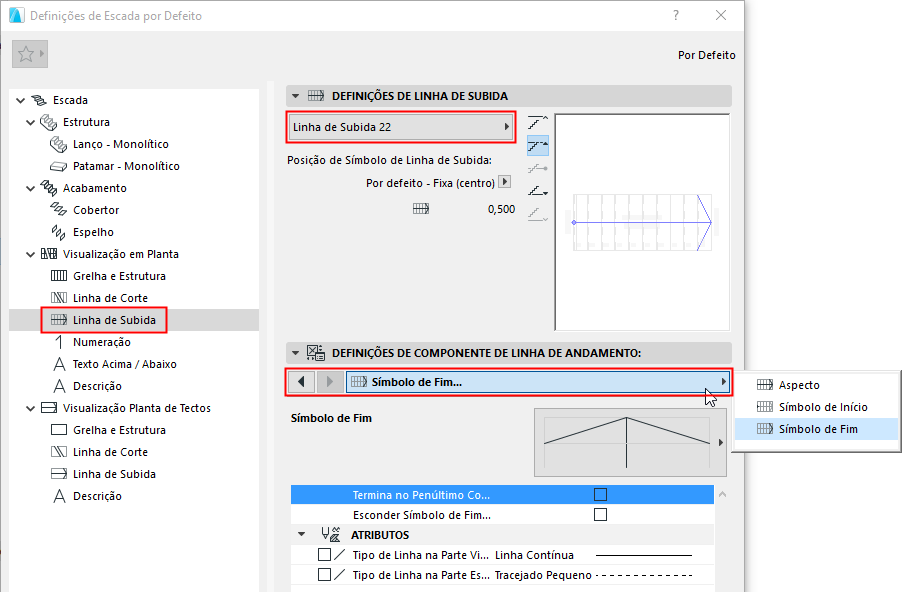Open Linha de Subida 22 dropdown
The height and width of the screenshot is (592, 903).
[400, 127]
